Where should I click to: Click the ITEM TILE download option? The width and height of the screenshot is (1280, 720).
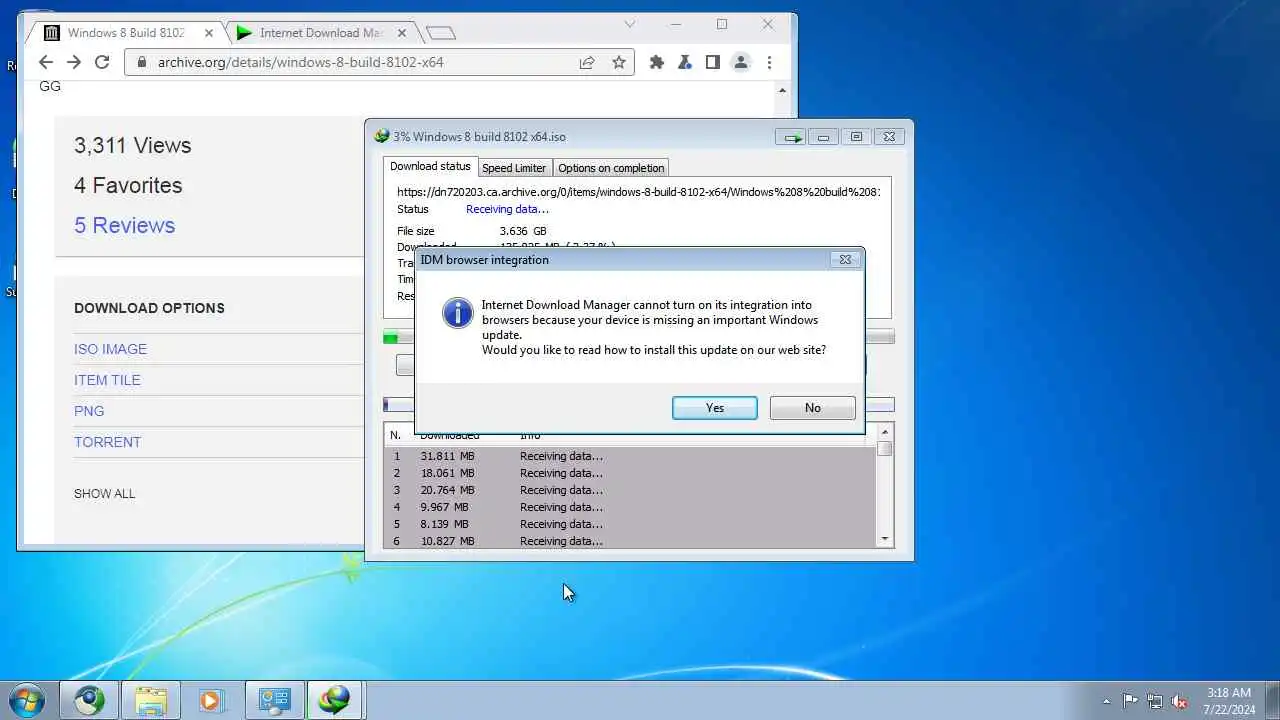[107, 380]
